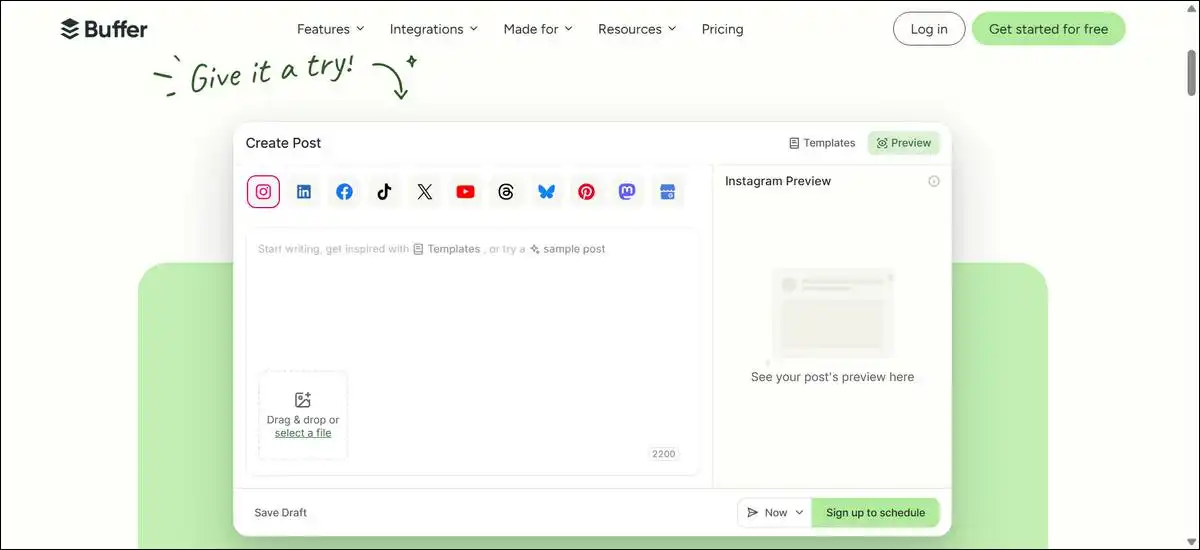Go to the Pricing page
Viewport: 1200px width, 550px height.
[x=722, y=29]
